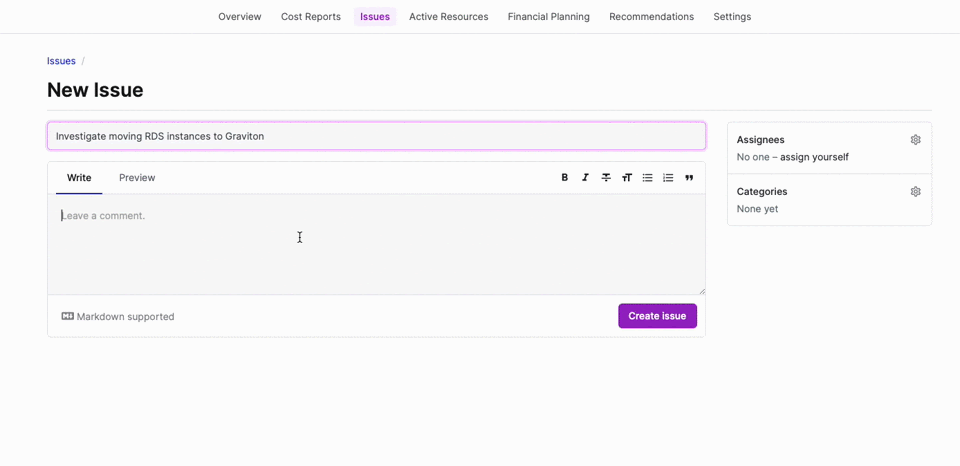
Task: Open the Overview navigation item
Action: pyautogui.click(x=240, y=17)
